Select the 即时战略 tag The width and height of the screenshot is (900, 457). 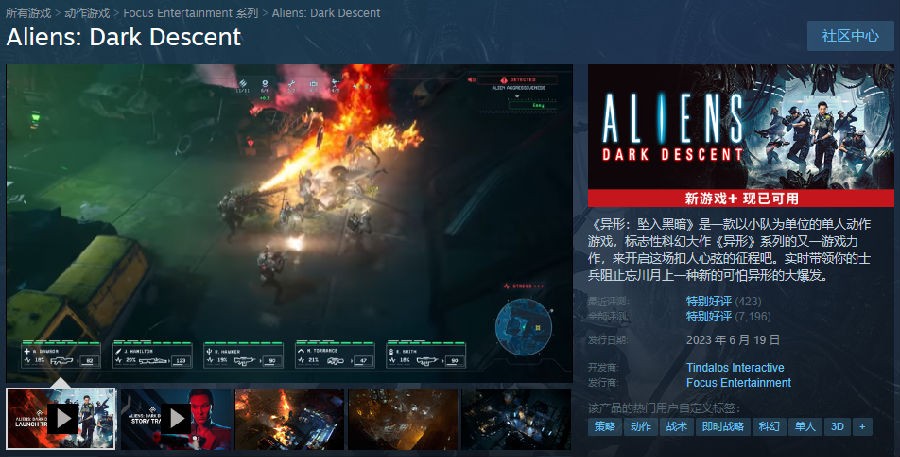tap(723, 427)
